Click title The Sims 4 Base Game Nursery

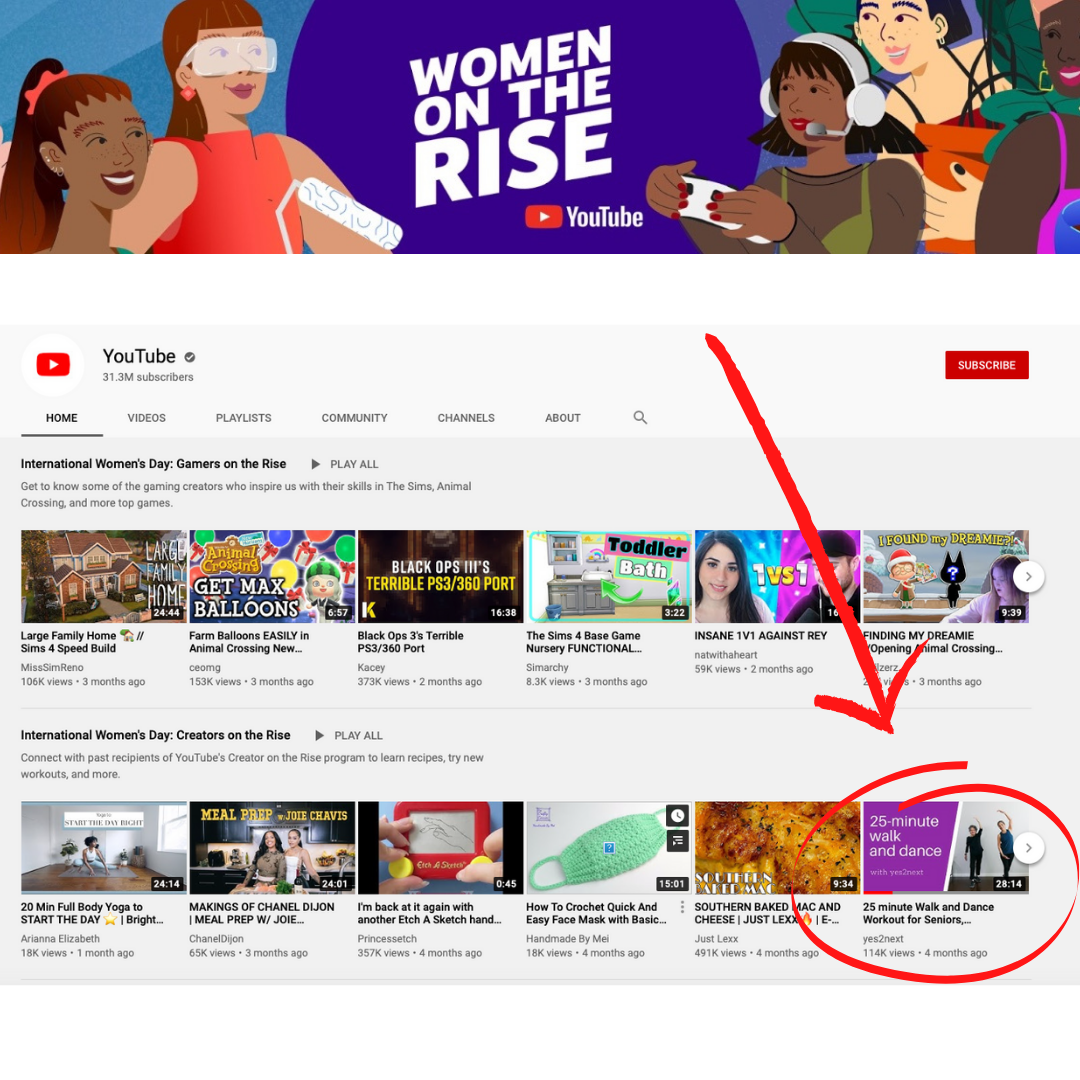tap(584, 642)
